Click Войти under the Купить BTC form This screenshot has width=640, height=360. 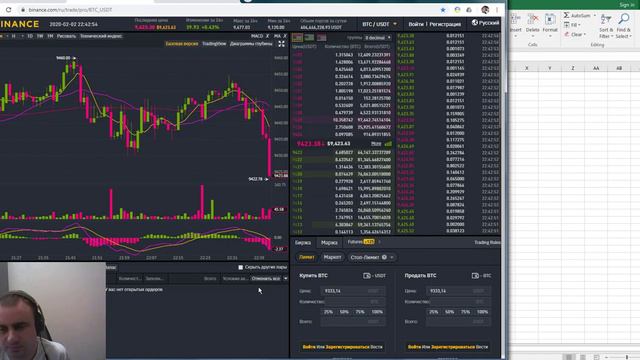pyautogui.click(x=309, y=347)
